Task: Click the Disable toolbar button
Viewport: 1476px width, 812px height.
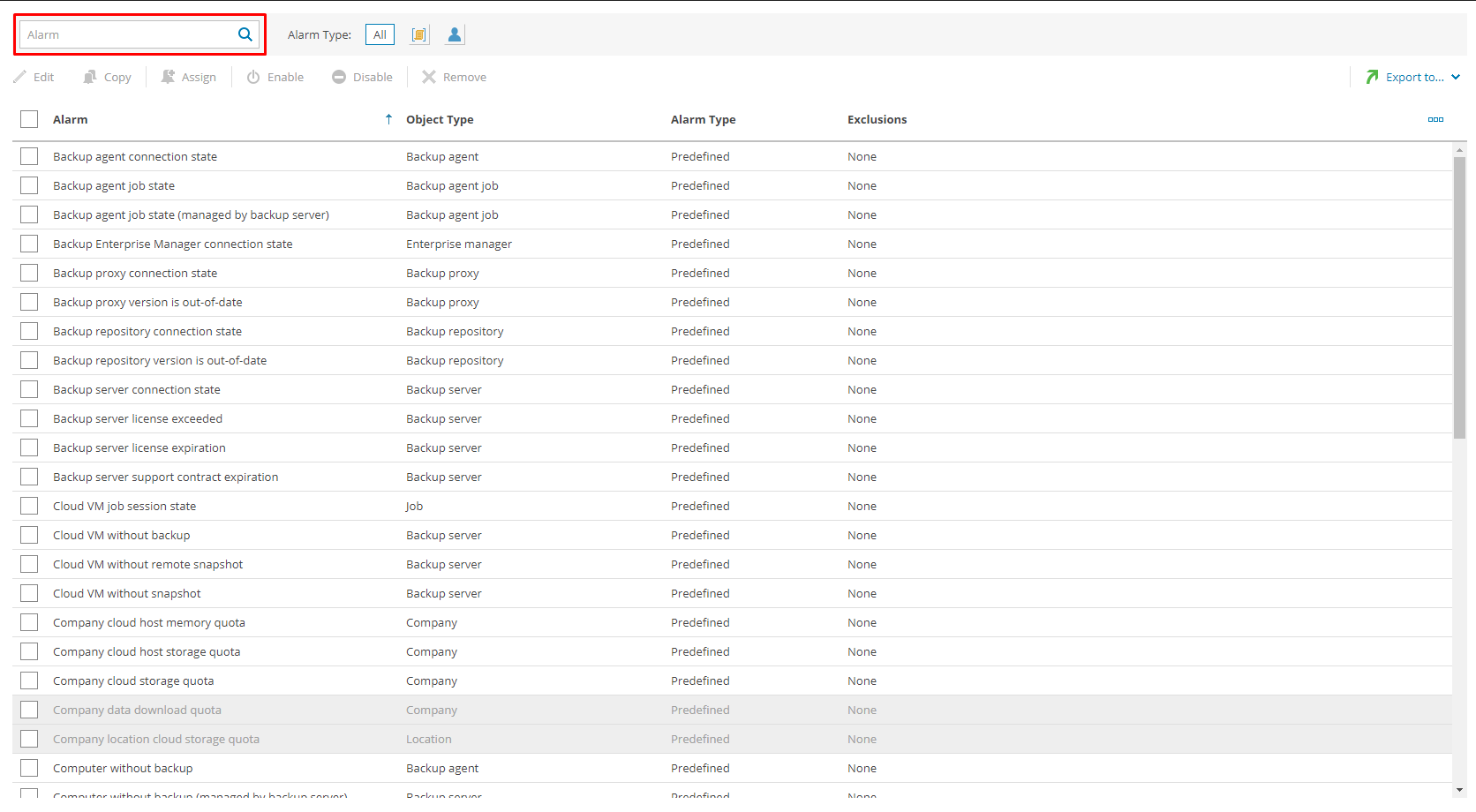Action: (362, 77)
